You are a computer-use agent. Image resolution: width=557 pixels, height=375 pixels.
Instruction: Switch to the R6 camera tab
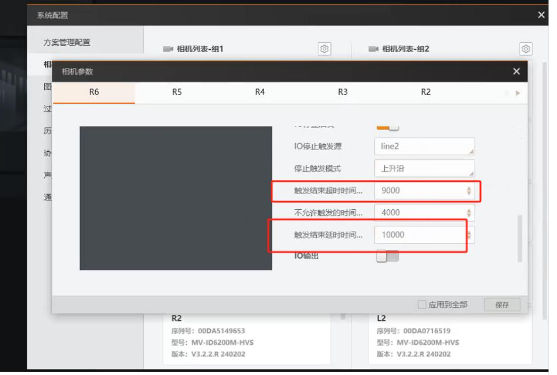[94, 92]
